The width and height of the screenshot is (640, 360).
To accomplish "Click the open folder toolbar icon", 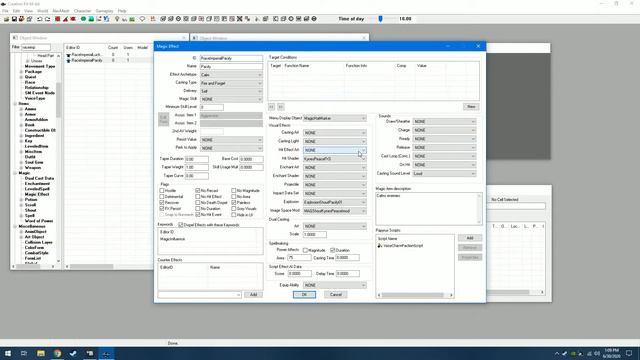I will (6, 19).
